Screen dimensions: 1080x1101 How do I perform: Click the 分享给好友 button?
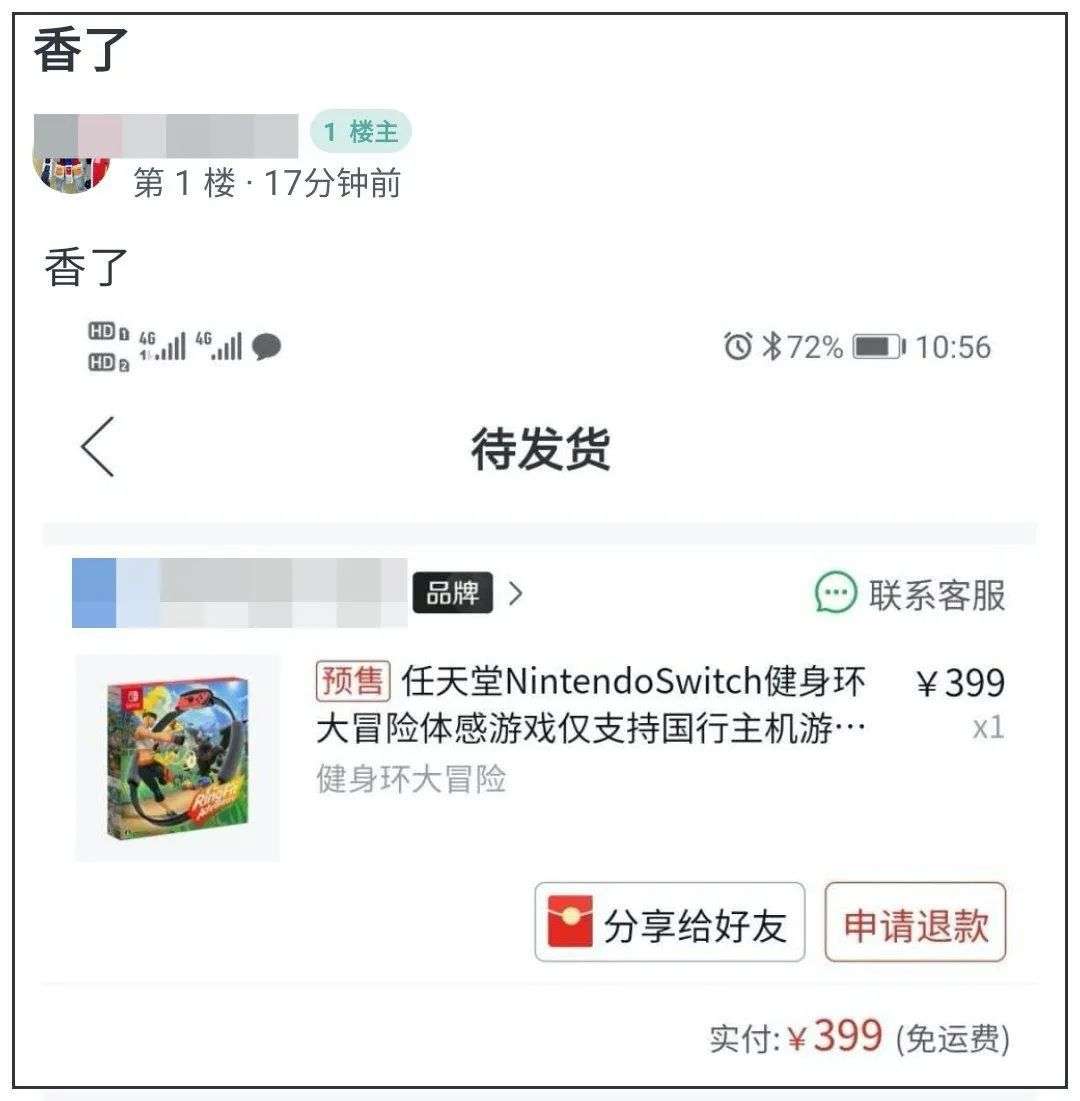(x=669, y=922)
